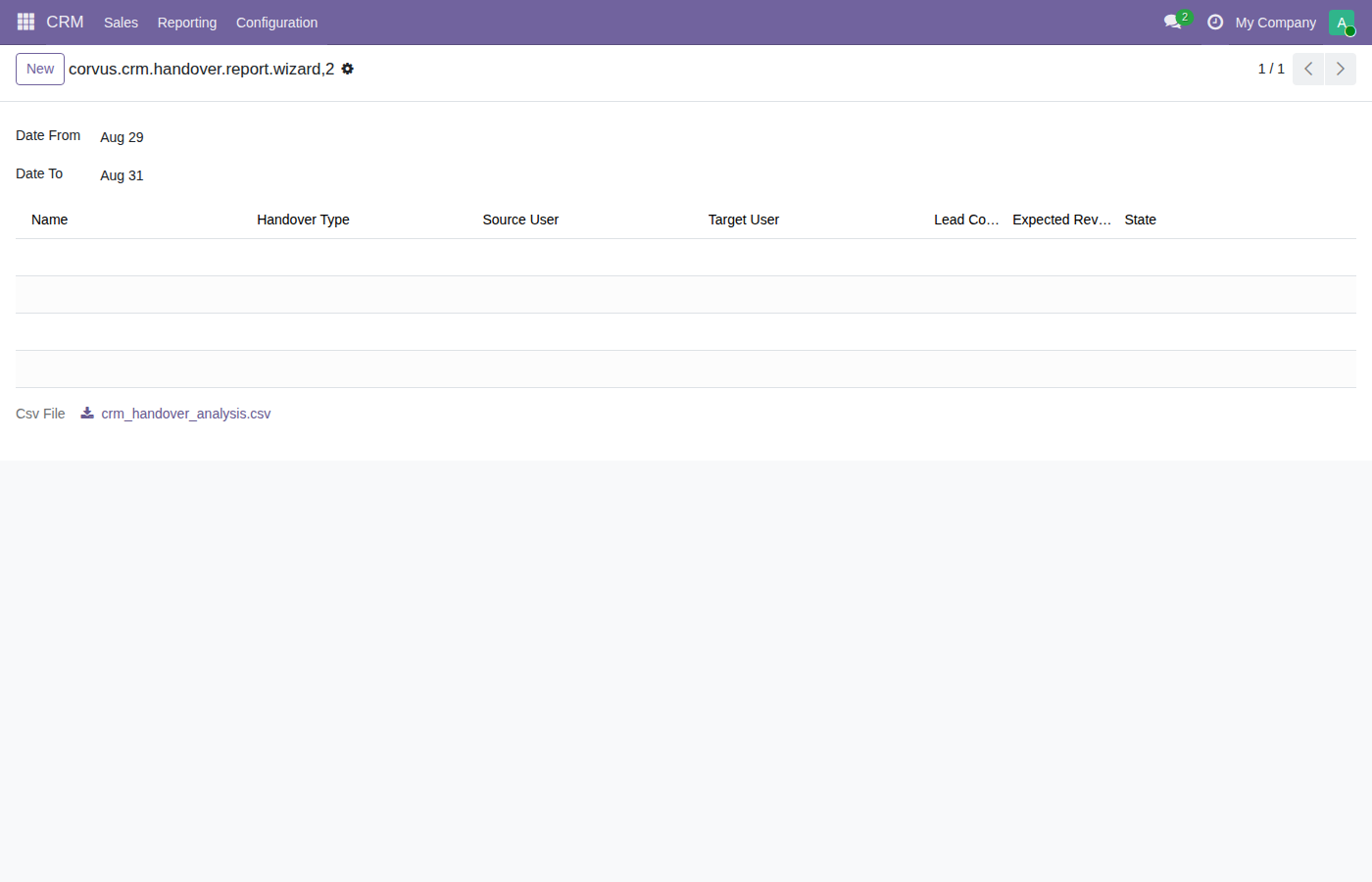Click the 1 / 1 pager counter
This screenshot has height=882, width=1372.
coord(1271,69)
